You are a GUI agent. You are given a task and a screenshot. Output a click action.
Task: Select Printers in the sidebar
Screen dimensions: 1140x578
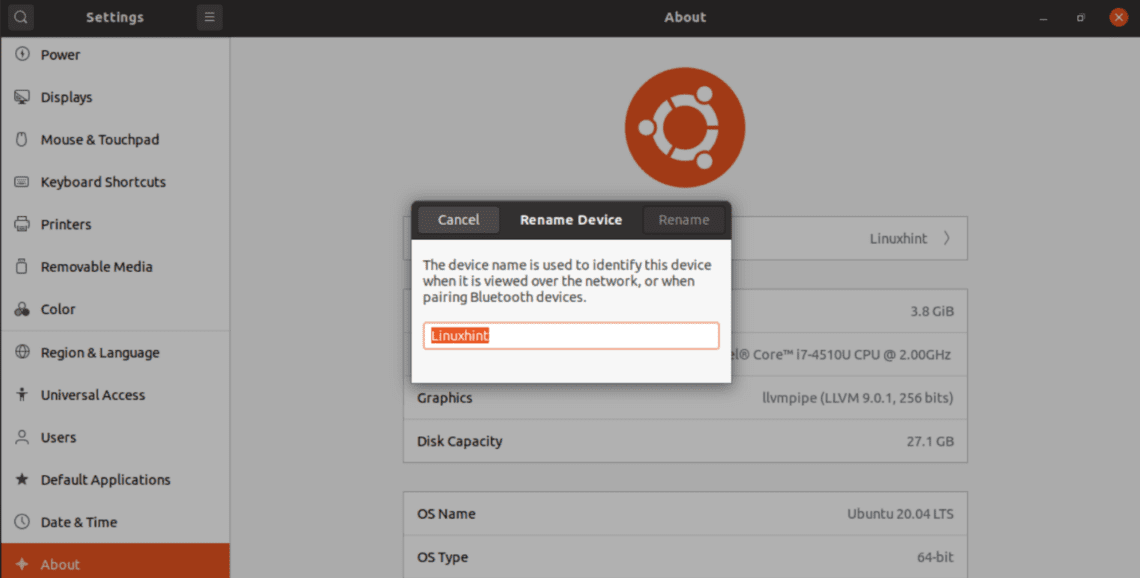point(115,224)
